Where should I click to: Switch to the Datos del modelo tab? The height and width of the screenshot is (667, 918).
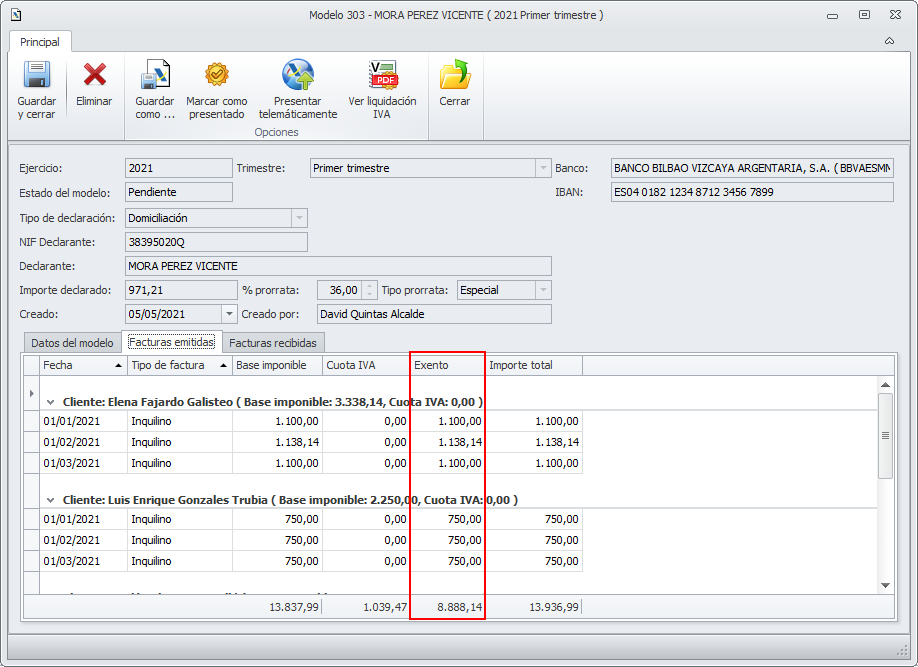coord(72,343)
